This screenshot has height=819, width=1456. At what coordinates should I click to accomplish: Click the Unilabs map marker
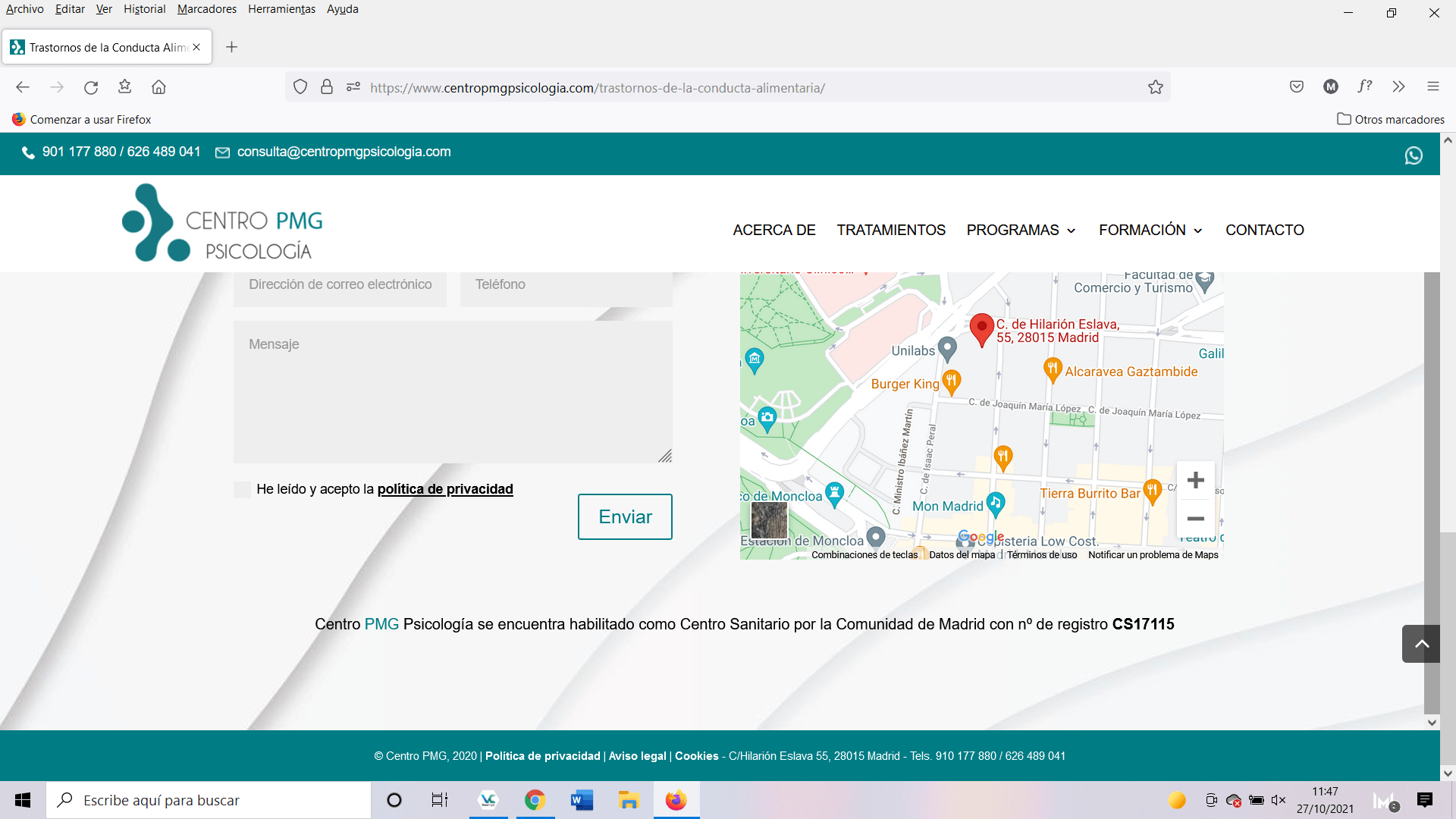pyautogui.click(x=947, y=350)
